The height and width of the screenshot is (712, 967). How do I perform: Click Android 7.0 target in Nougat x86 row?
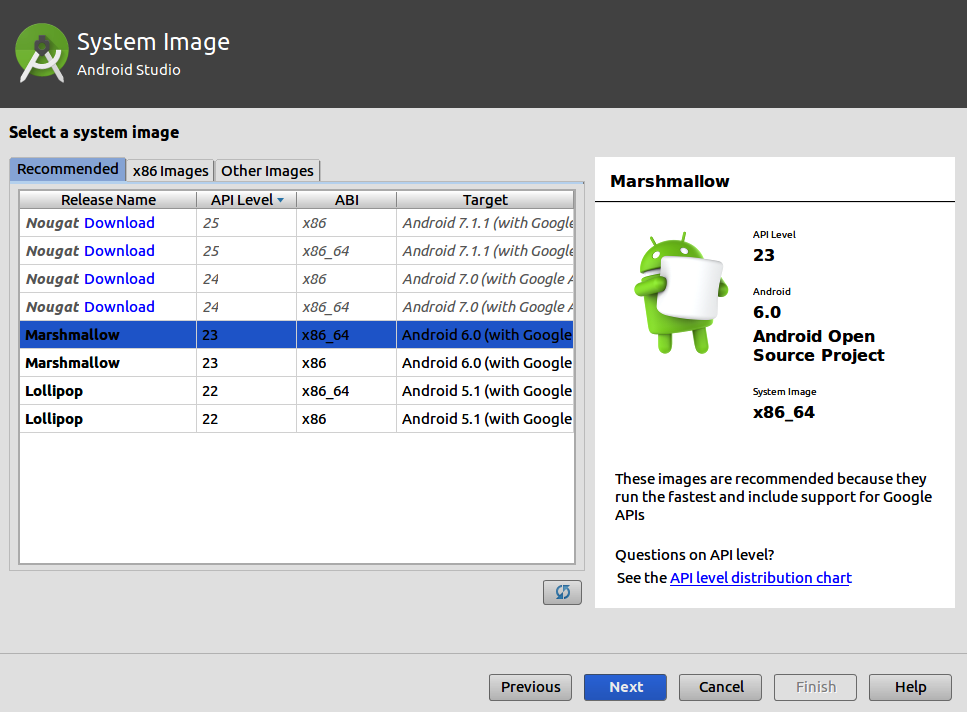(x=487, y=279)
